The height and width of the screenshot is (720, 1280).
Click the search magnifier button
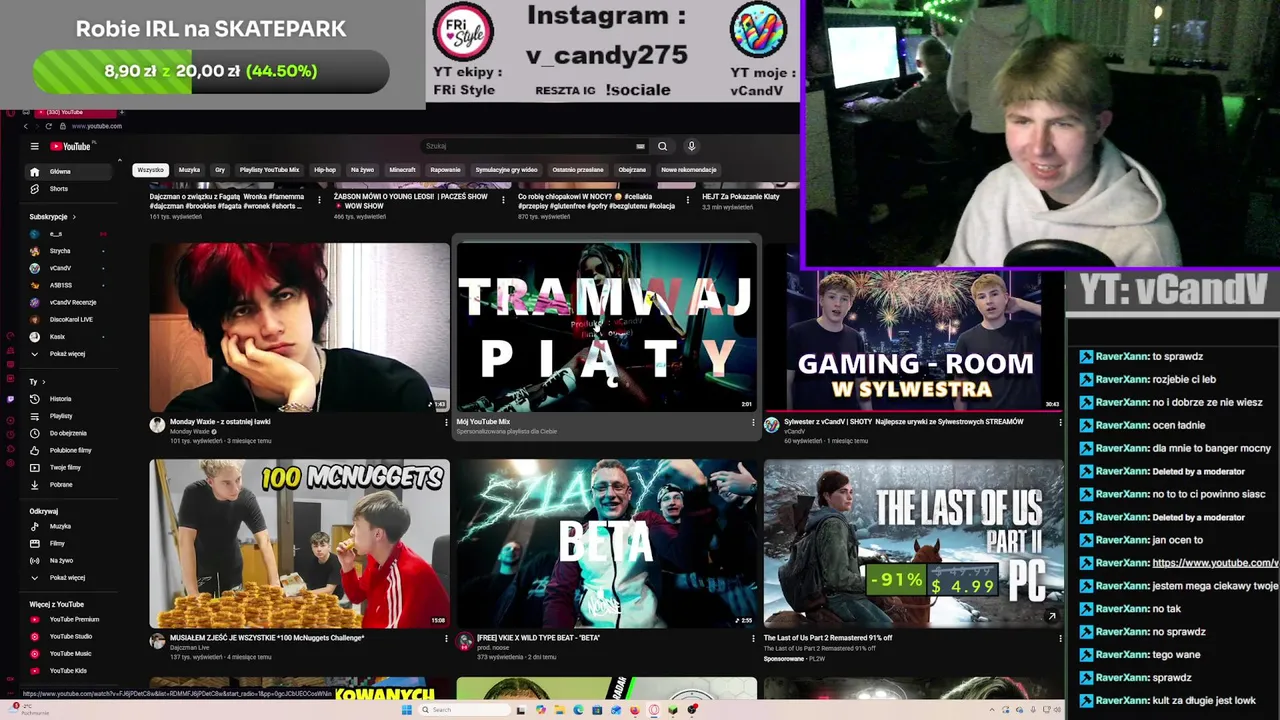662,146
